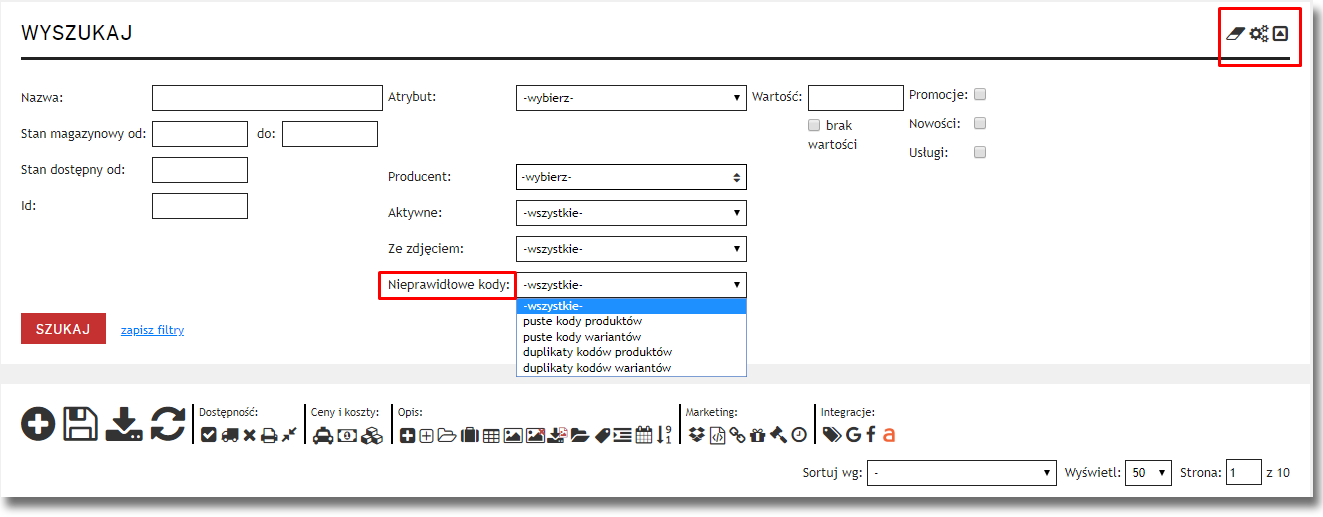Click the large plus icon to add a product

38,424
